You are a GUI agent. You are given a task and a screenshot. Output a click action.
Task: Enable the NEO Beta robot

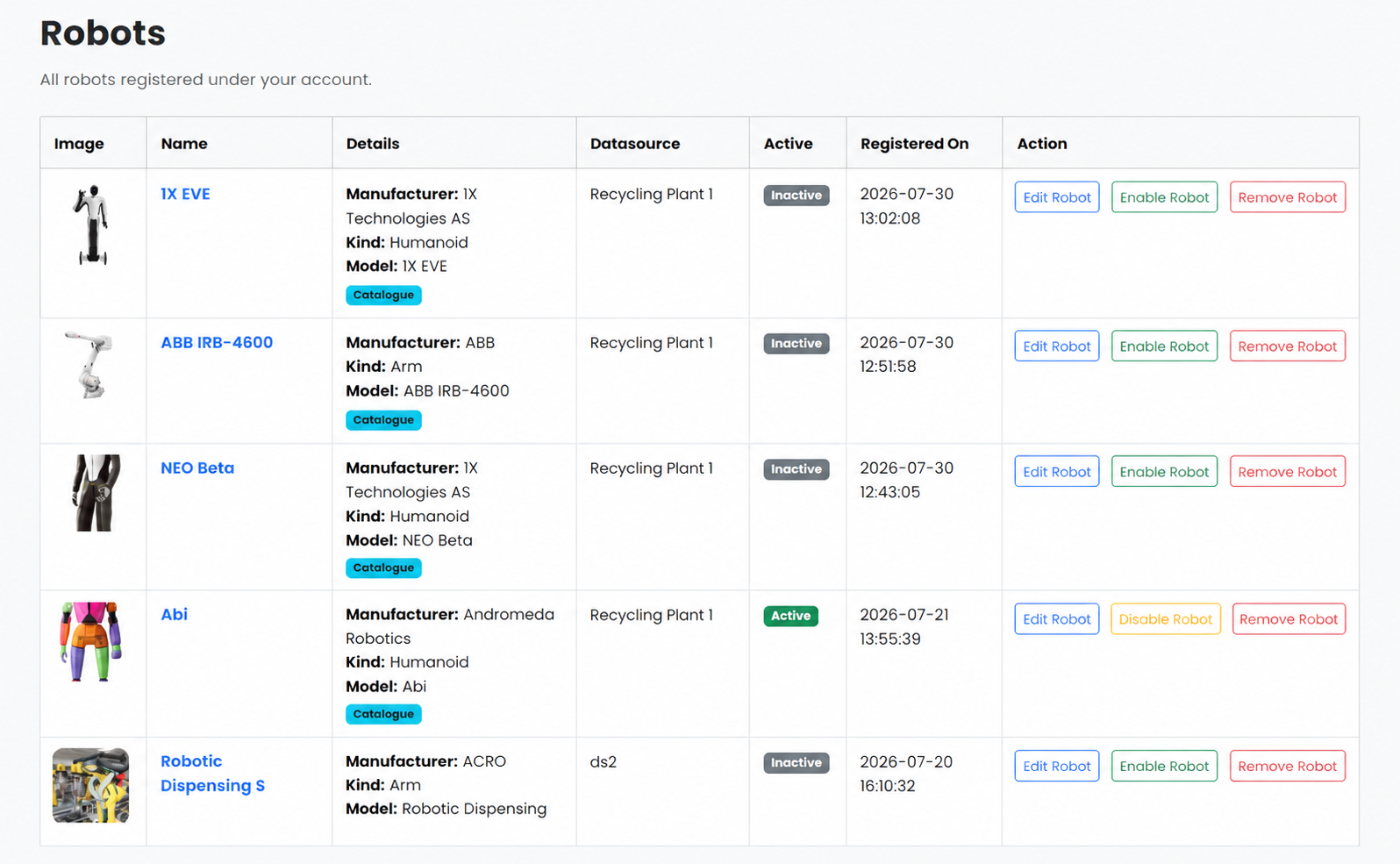coord(1164,471)
